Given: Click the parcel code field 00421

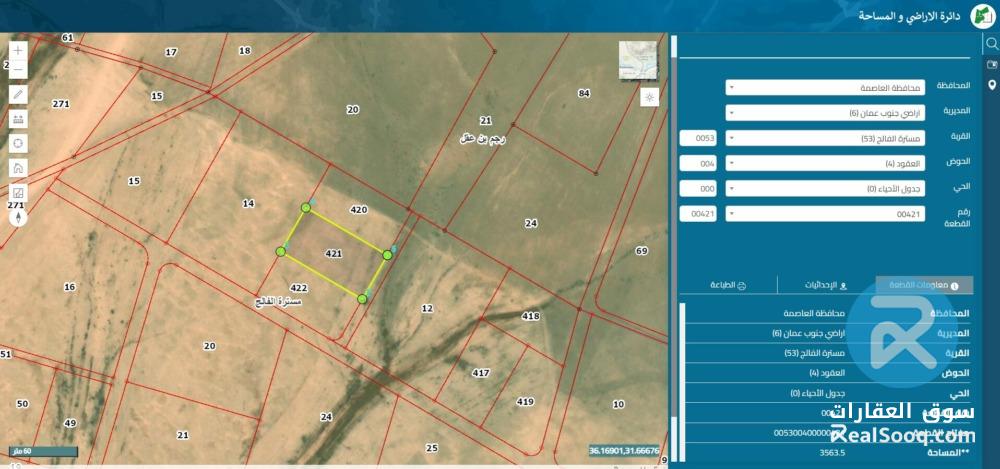Looking at the screenshot, I should tap(698, 214).
